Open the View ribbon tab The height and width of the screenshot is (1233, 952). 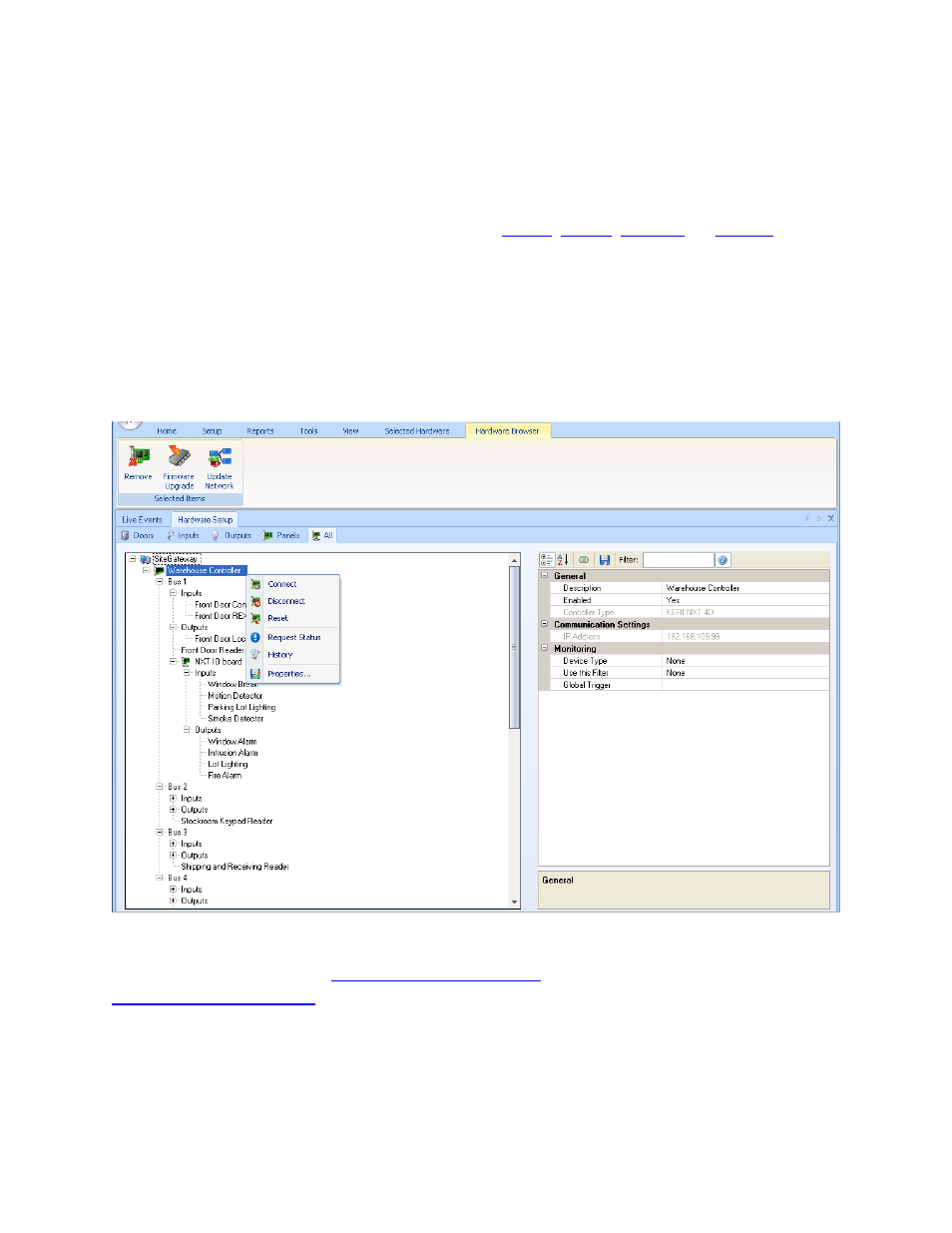point(350,431)
